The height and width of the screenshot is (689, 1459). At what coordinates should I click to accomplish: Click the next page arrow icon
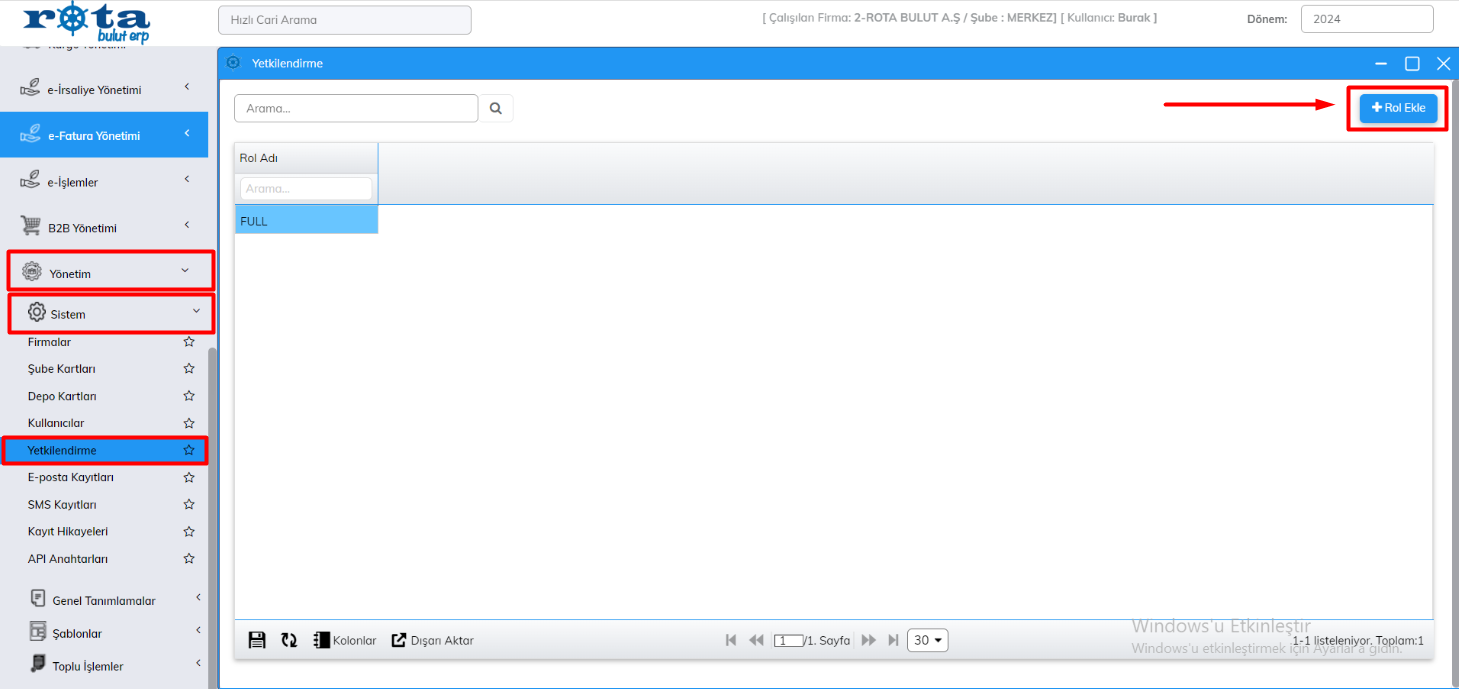pyautogui.click(x=868, y=640)
